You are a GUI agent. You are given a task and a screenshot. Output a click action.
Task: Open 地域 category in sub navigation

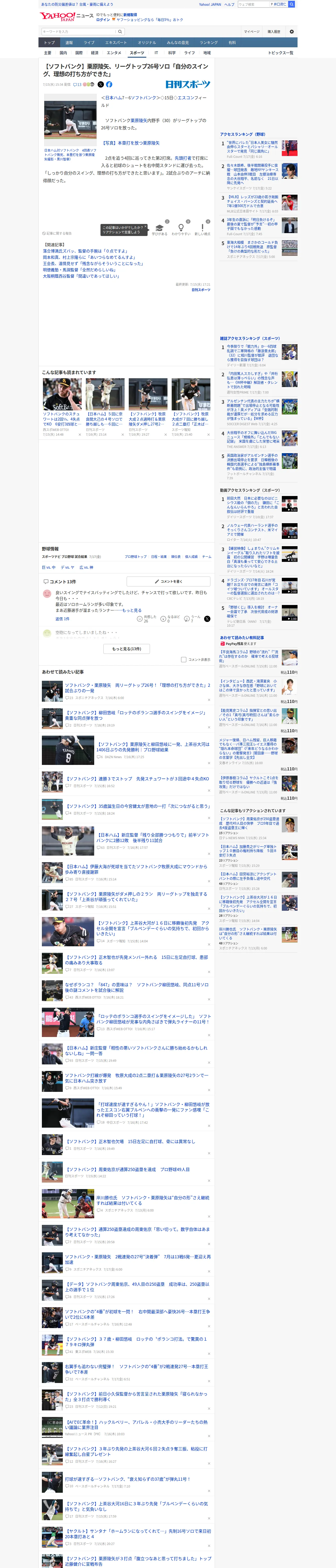207,53
